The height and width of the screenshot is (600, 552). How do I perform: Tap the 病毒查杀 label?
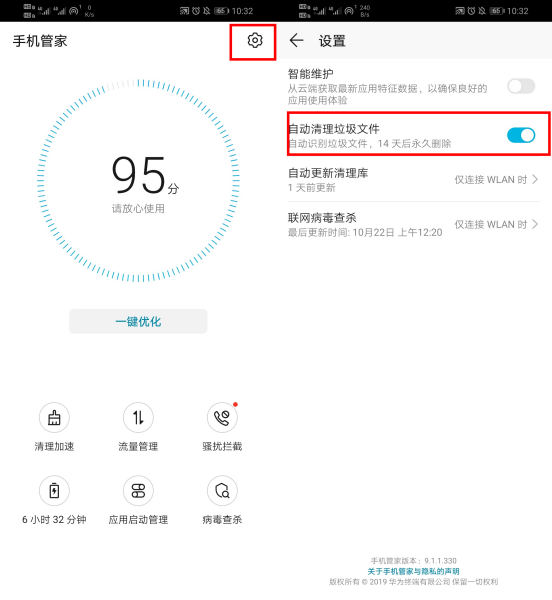(222, 519)
